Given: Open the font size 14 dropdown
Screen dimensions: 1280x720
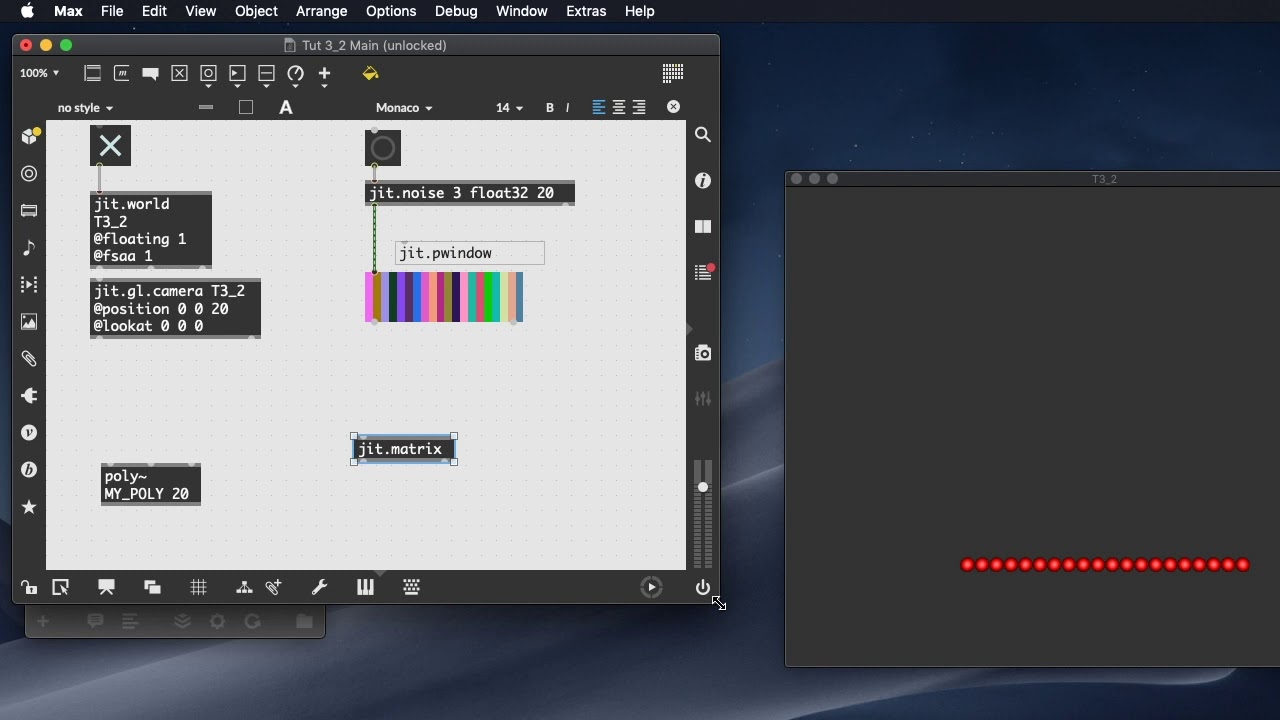Looking at the screenshot, I should (x=509, y=108).
